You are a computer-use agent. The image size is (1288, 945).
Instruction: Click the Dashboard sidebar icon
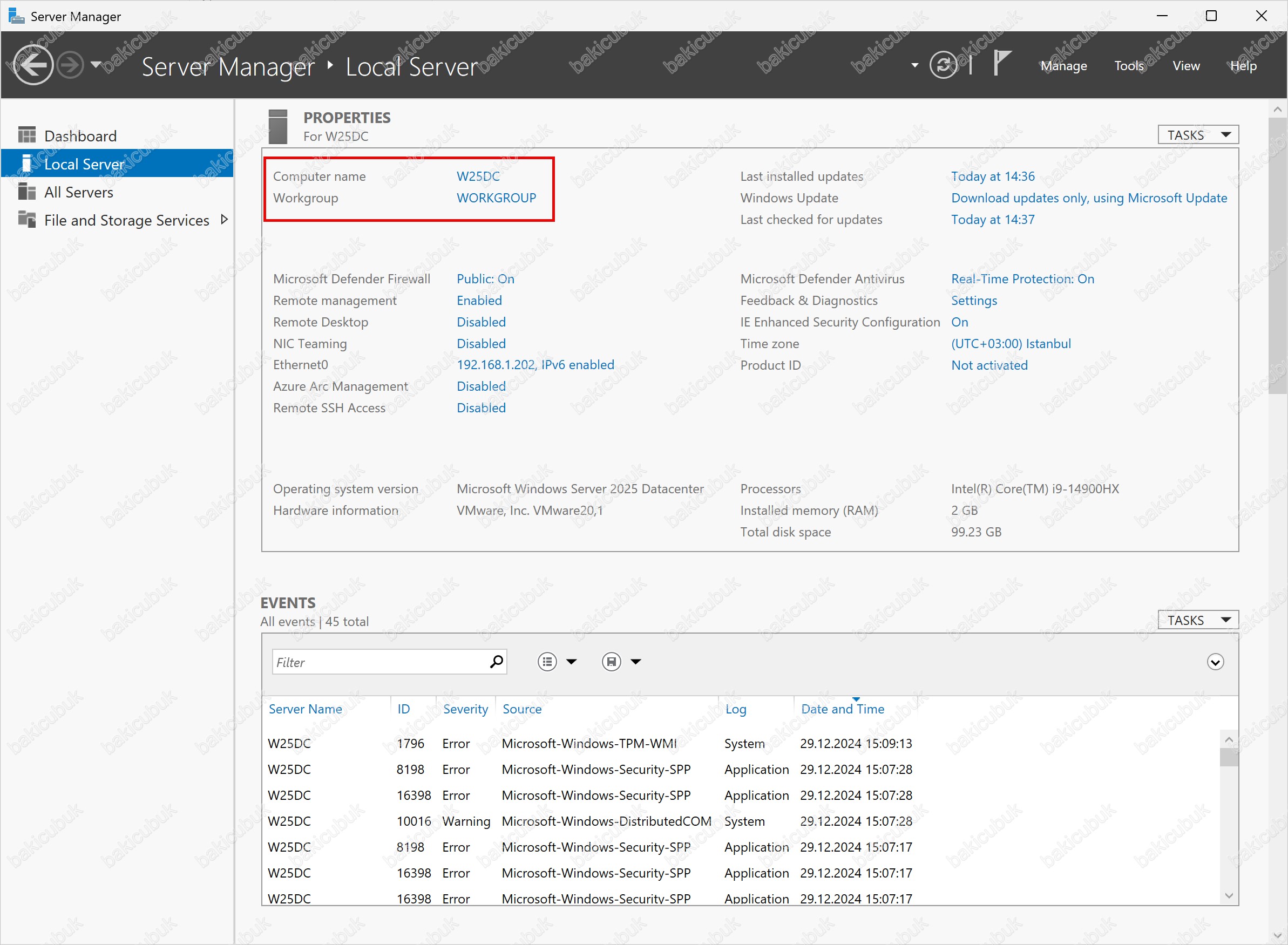pyautogui.click(x=27, y=135)
